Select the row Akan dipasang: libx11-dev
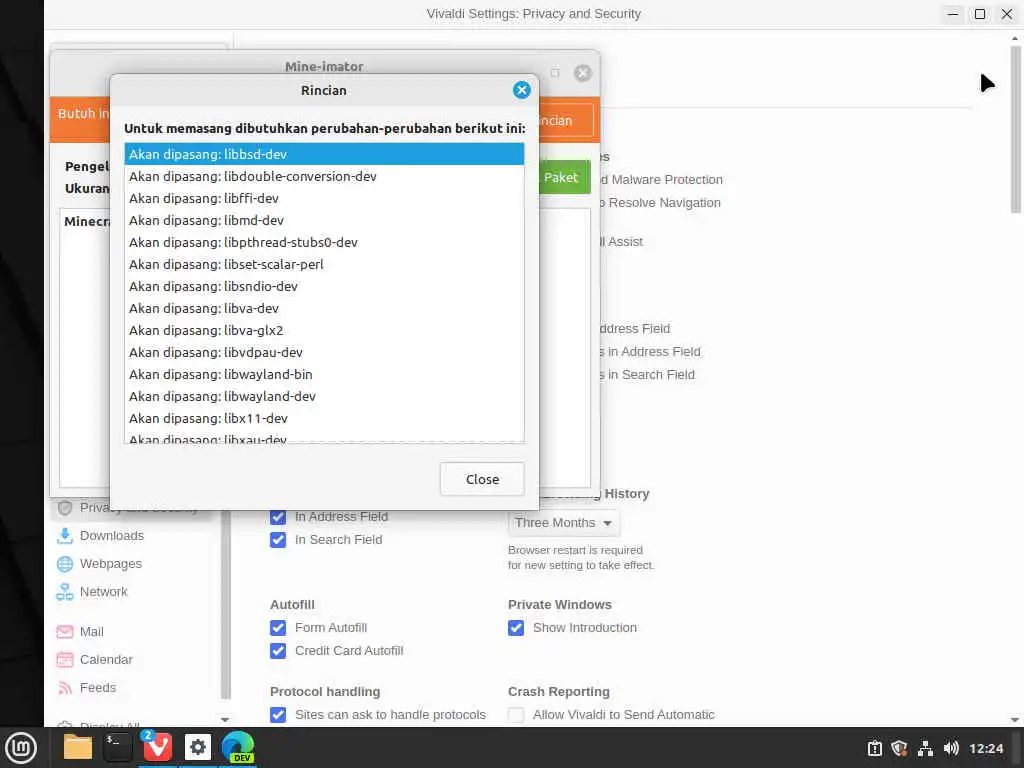The image size is (1024, 768). (x=324, y=419)
